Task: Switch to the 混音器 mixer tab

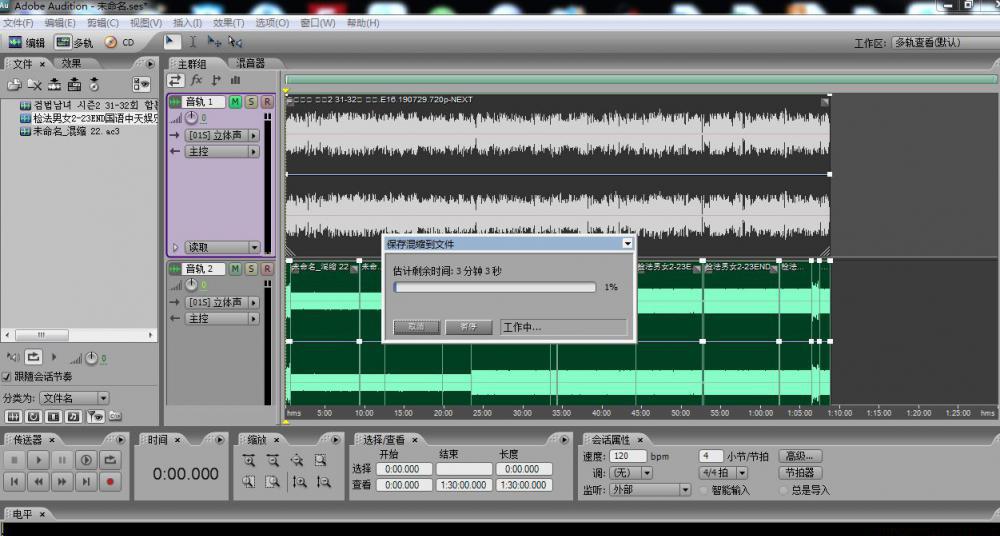Action: coord(250,63)
